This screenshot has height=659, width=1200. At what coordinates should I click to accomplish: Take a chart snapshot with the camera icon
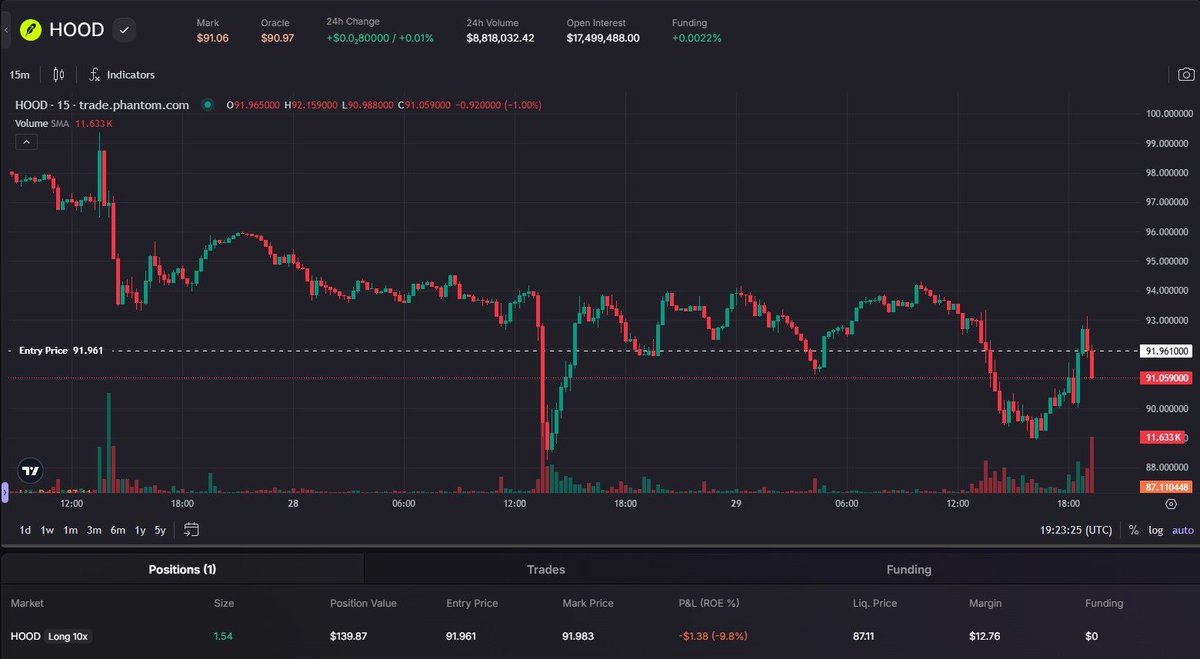pyautogui.click(x=1185, y=74)
